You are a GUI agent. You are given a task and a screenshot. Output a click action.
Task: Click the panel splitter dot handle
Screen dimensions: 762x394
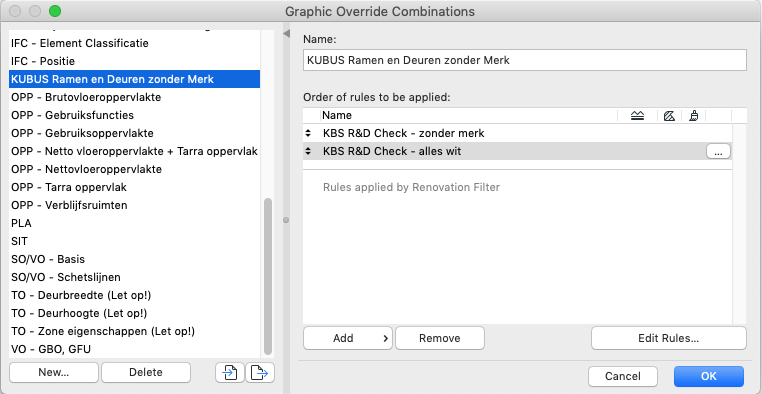coord(286,220)
